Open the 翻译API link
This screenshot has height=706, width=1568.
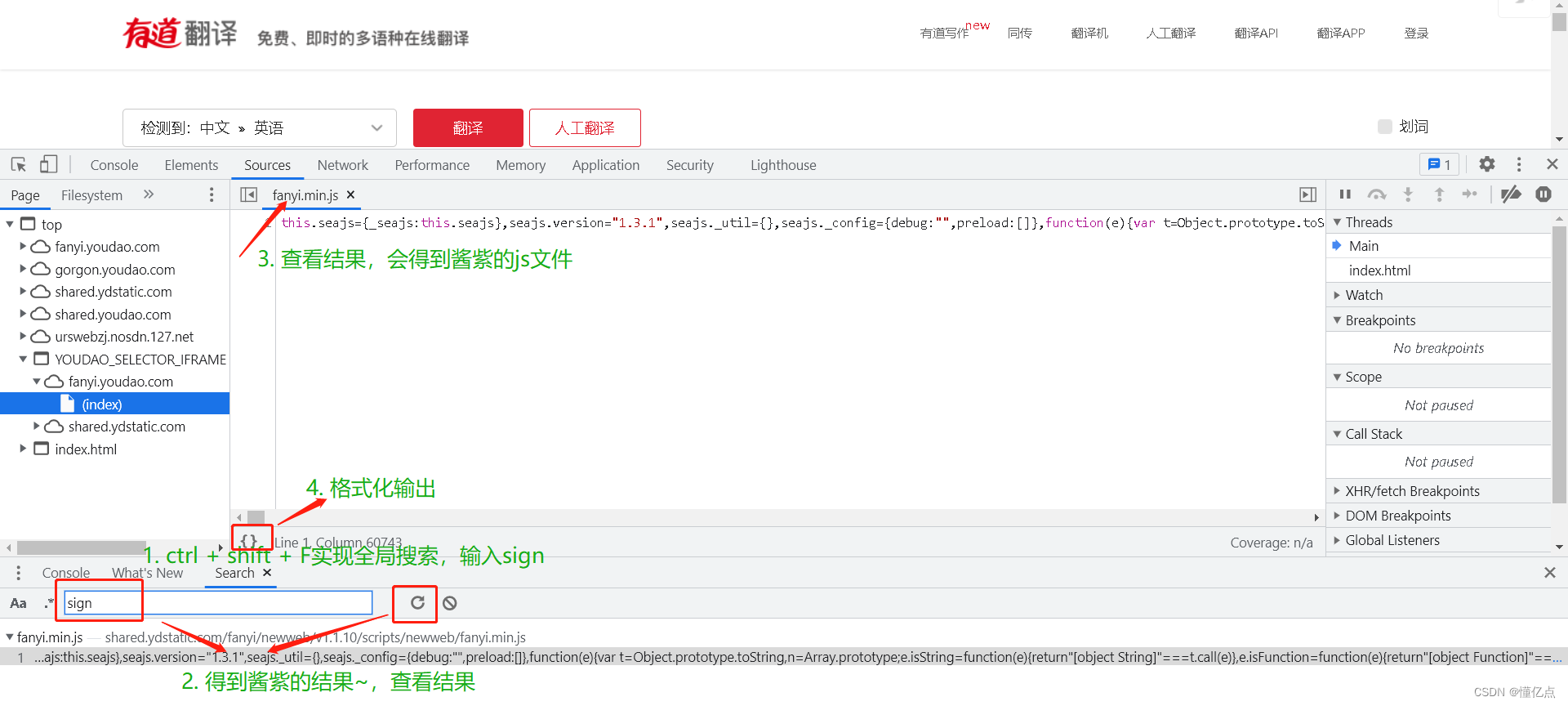pos(1256,33)
